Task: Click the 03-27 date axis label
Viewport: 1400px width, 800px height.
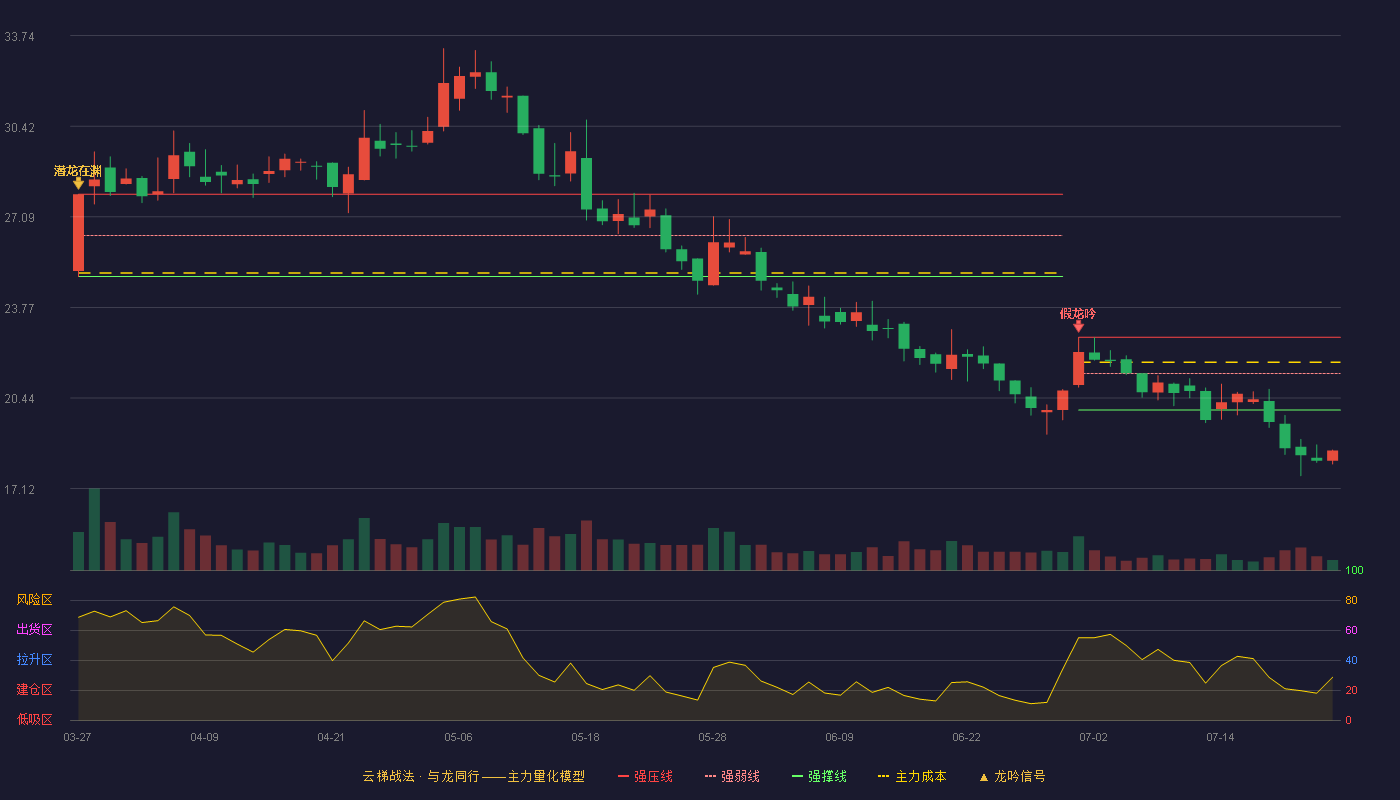Action: [77, 737]
